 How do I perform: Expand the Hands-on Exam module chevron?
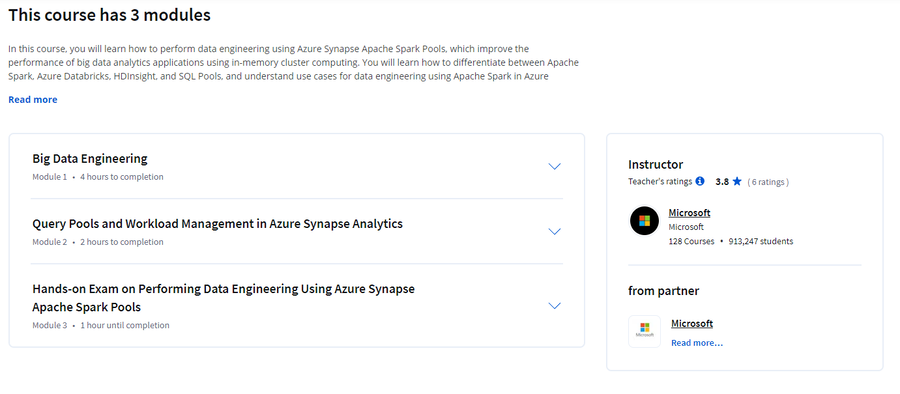point(554,306)
